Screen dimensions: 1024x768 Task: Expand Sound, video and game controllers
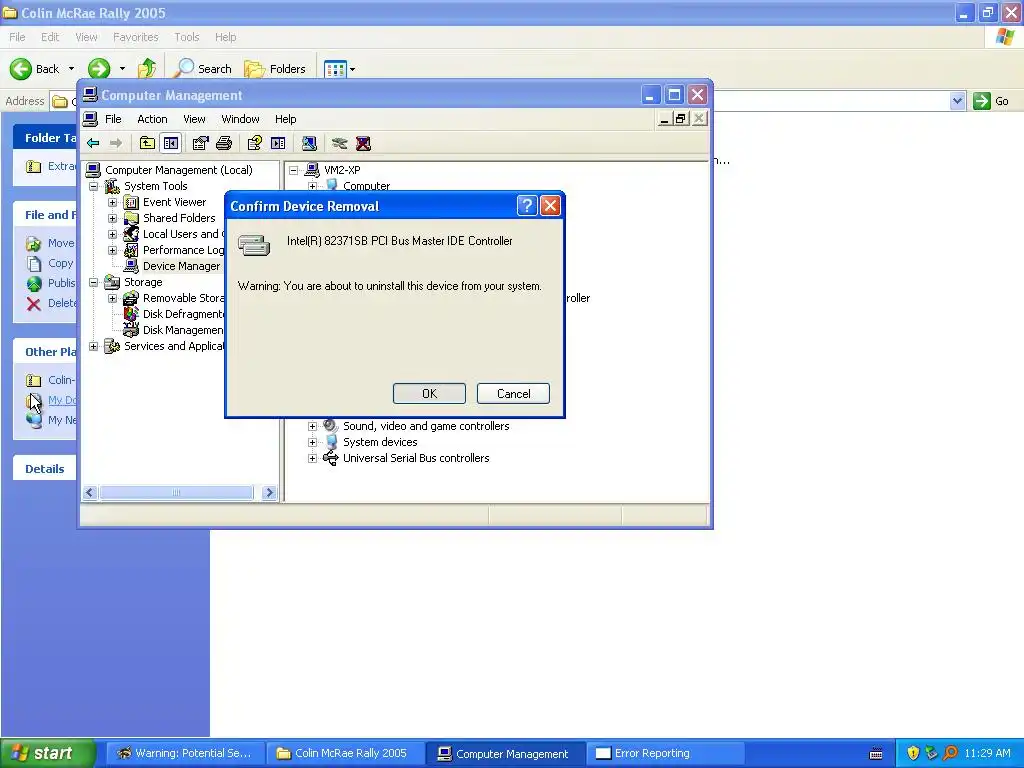(x=312, y=426)
